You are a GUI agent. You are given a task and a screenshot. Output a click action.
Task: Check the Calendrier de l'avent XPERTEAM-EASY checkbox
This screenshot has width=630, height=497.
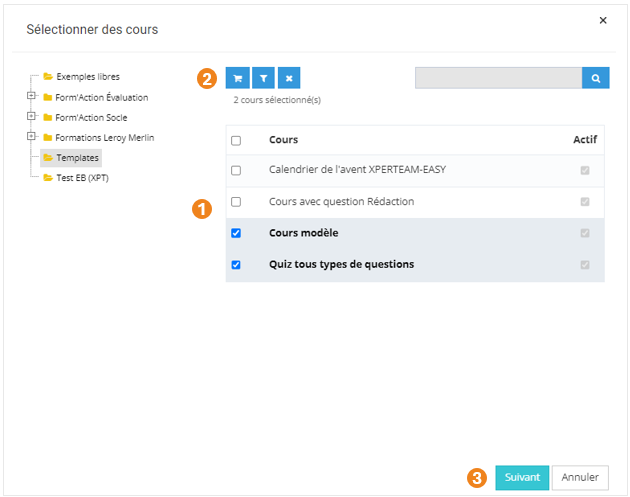236,170
